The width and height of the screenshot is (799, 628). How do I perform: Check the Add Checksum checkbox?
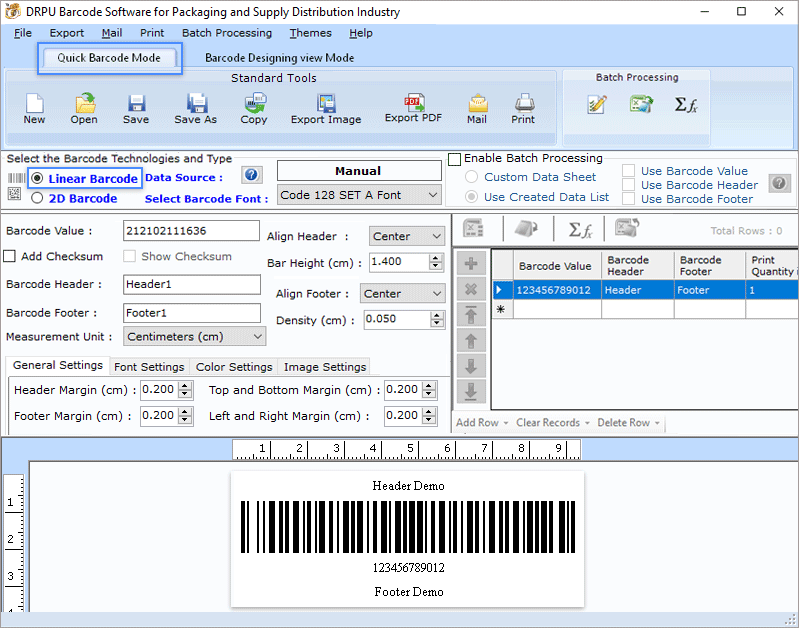(10, 256)
